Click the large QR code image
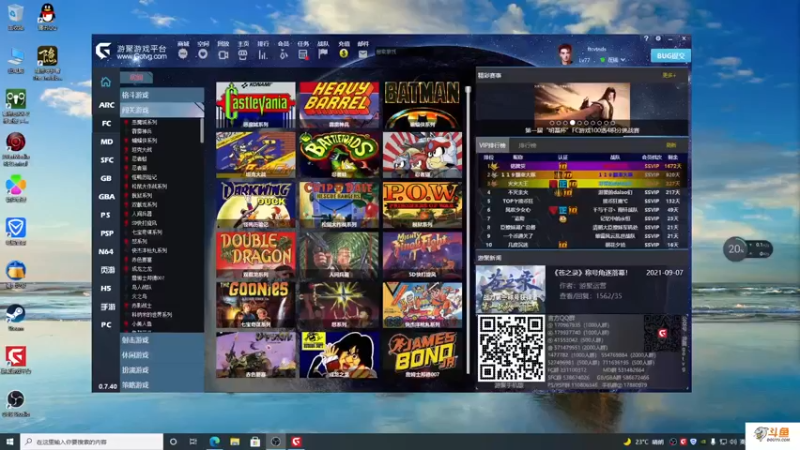 511,348
